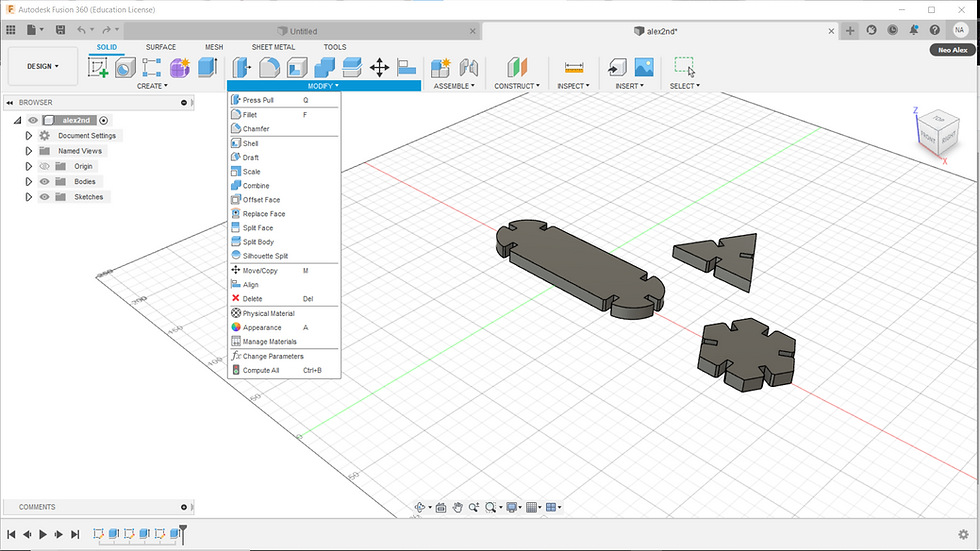Image resolution: width=980 pixels, height=551 pixels.
Task: Click the Offset Plane construct icon
Action: 517,67
